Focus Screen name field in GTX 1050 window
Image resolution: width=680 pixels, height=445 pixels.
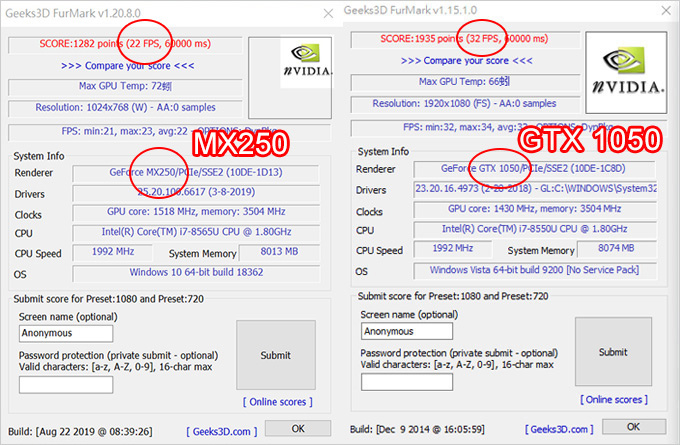coord(407,331)
